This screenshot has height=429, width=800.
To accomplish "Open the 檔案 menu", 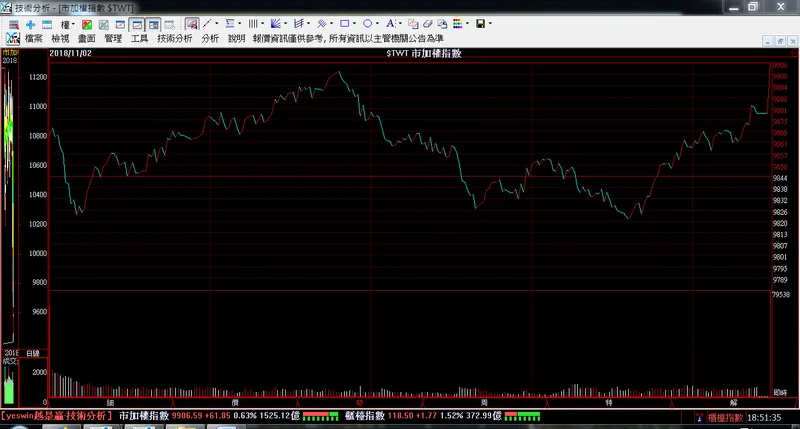I will click(34, 39).
